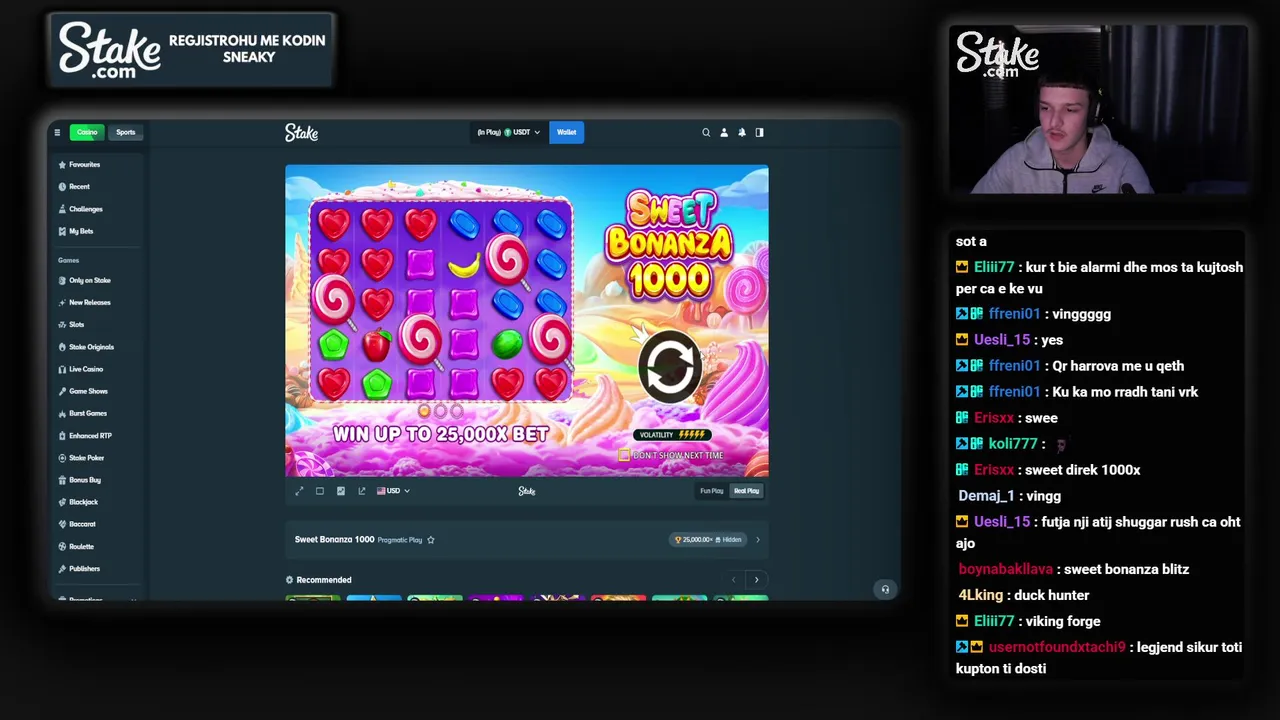The image size is (1280, 720).
Task: Open the USDT balance currency dropdown
Action: (x=508, y=132)
